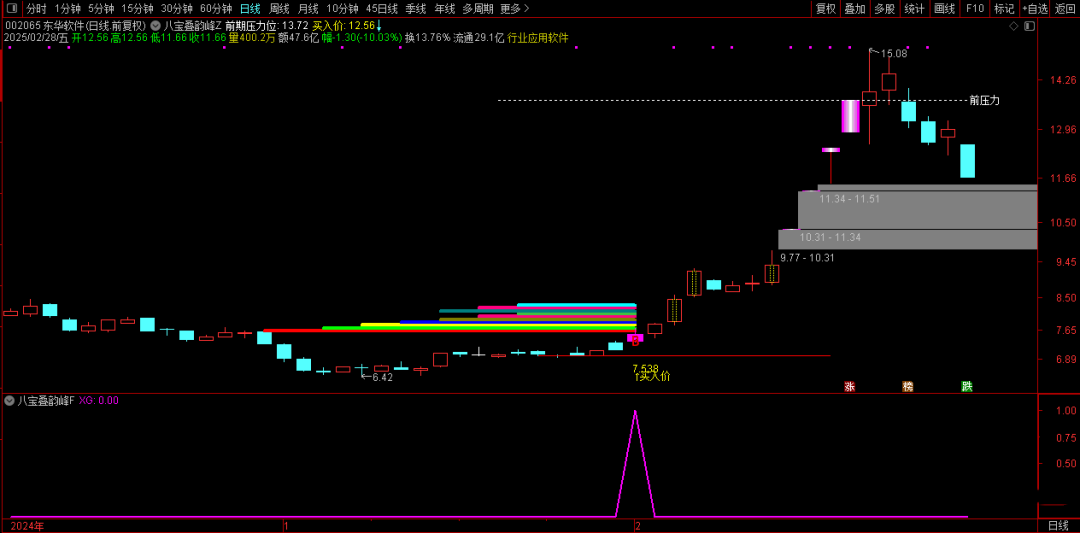Click the panel layout icon at top-left
This screenshot has width=1080, height=533.
click(x=12, y=8)
